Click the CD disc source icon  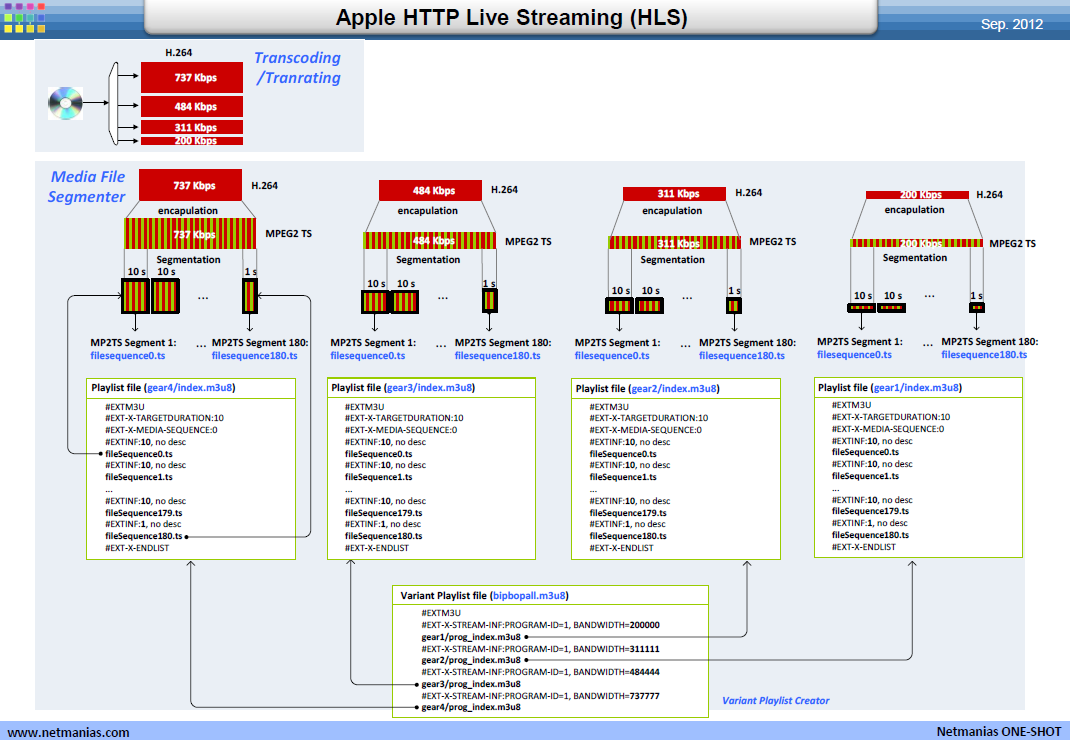pos(66,103)
